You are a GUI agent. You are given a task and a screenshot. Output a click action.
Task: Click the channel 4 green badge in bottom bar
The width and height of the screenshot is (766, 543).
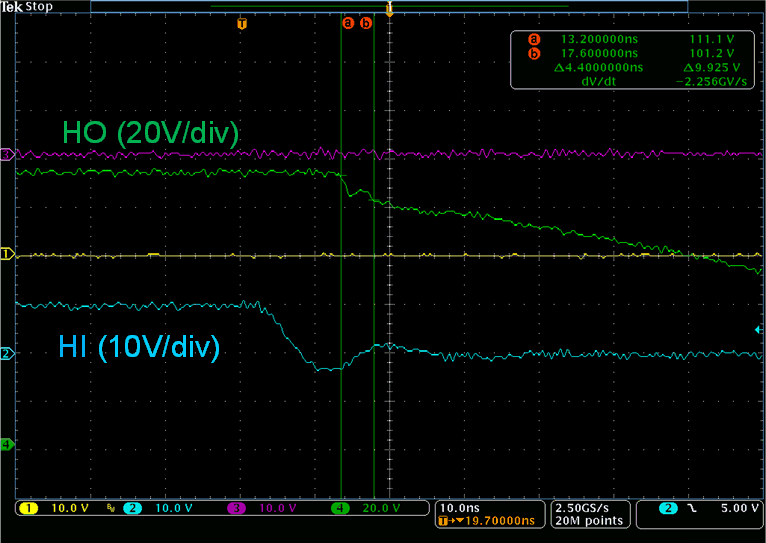coord(340,508)
